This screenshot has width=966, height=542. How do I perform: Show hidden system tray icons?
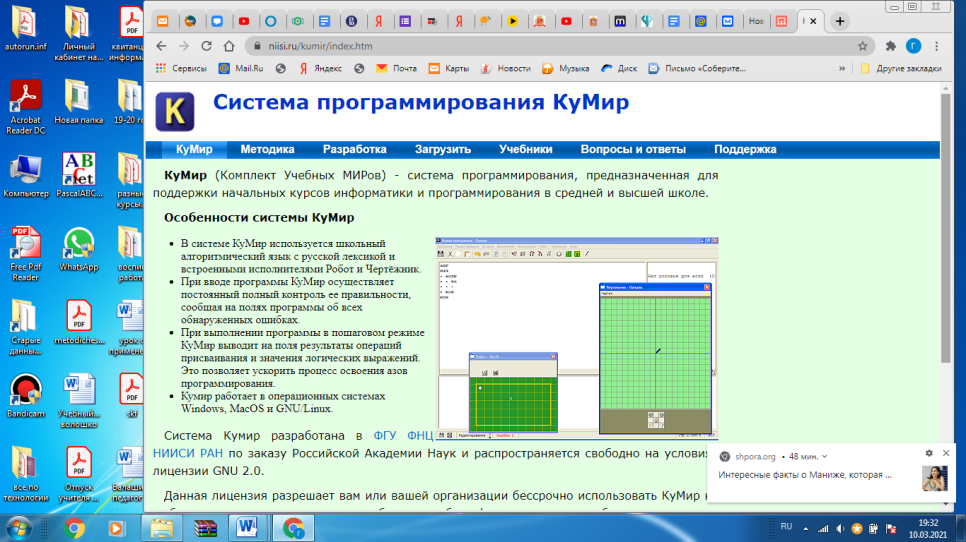click(x=806, y=528)
